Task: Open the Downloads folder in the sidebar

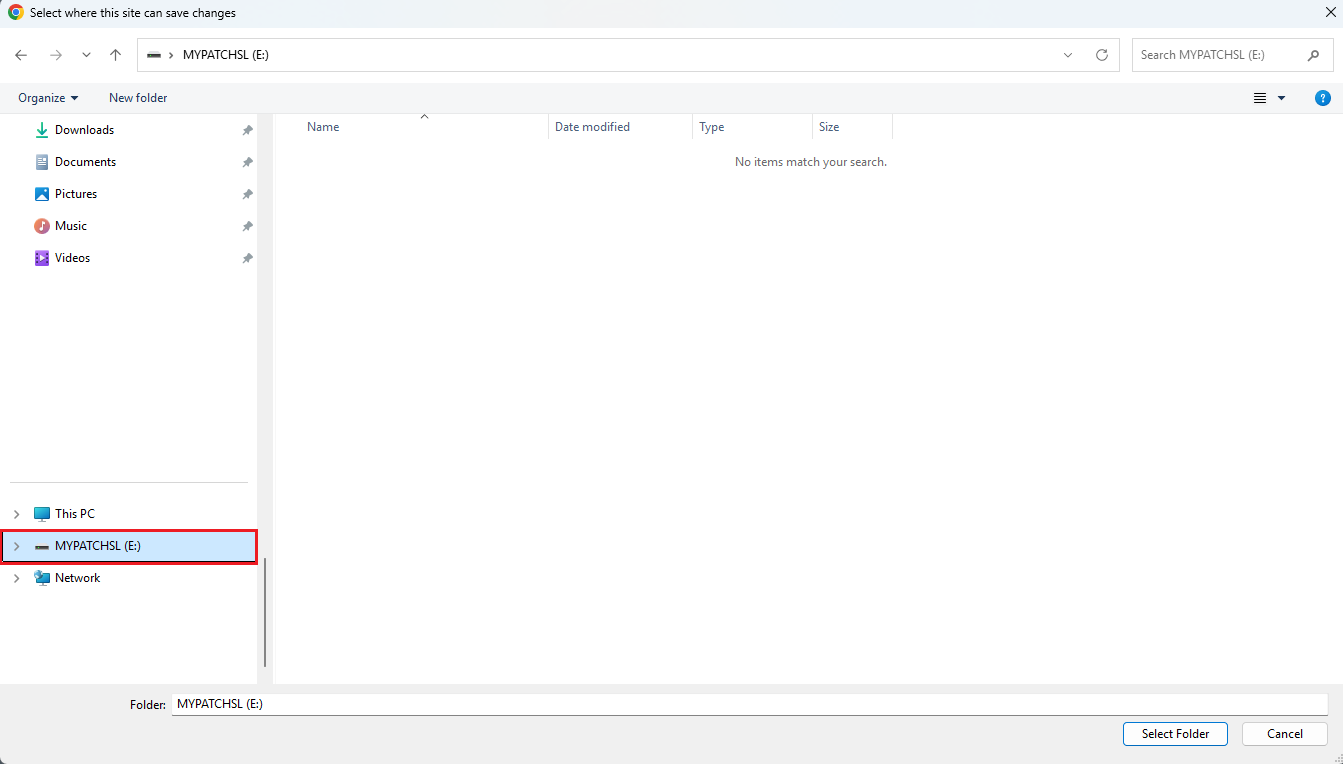Action: (85, 130)
